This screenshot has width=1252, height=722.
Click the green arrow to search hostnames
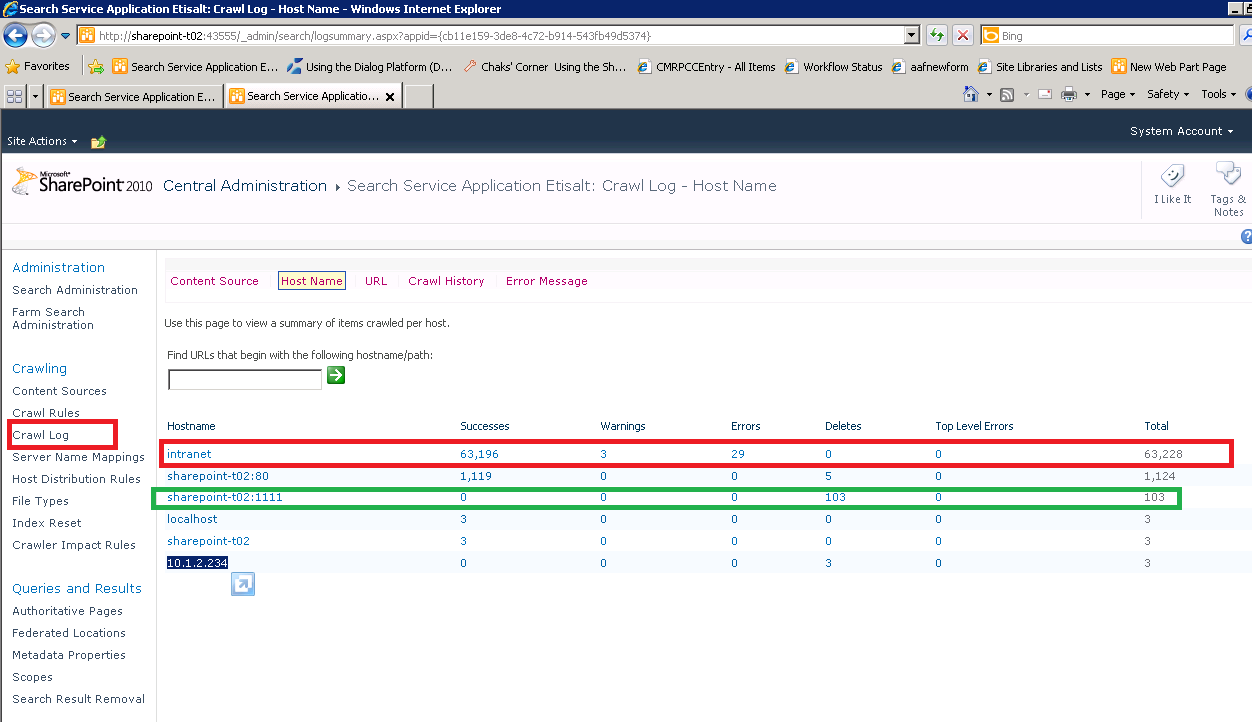335,375
